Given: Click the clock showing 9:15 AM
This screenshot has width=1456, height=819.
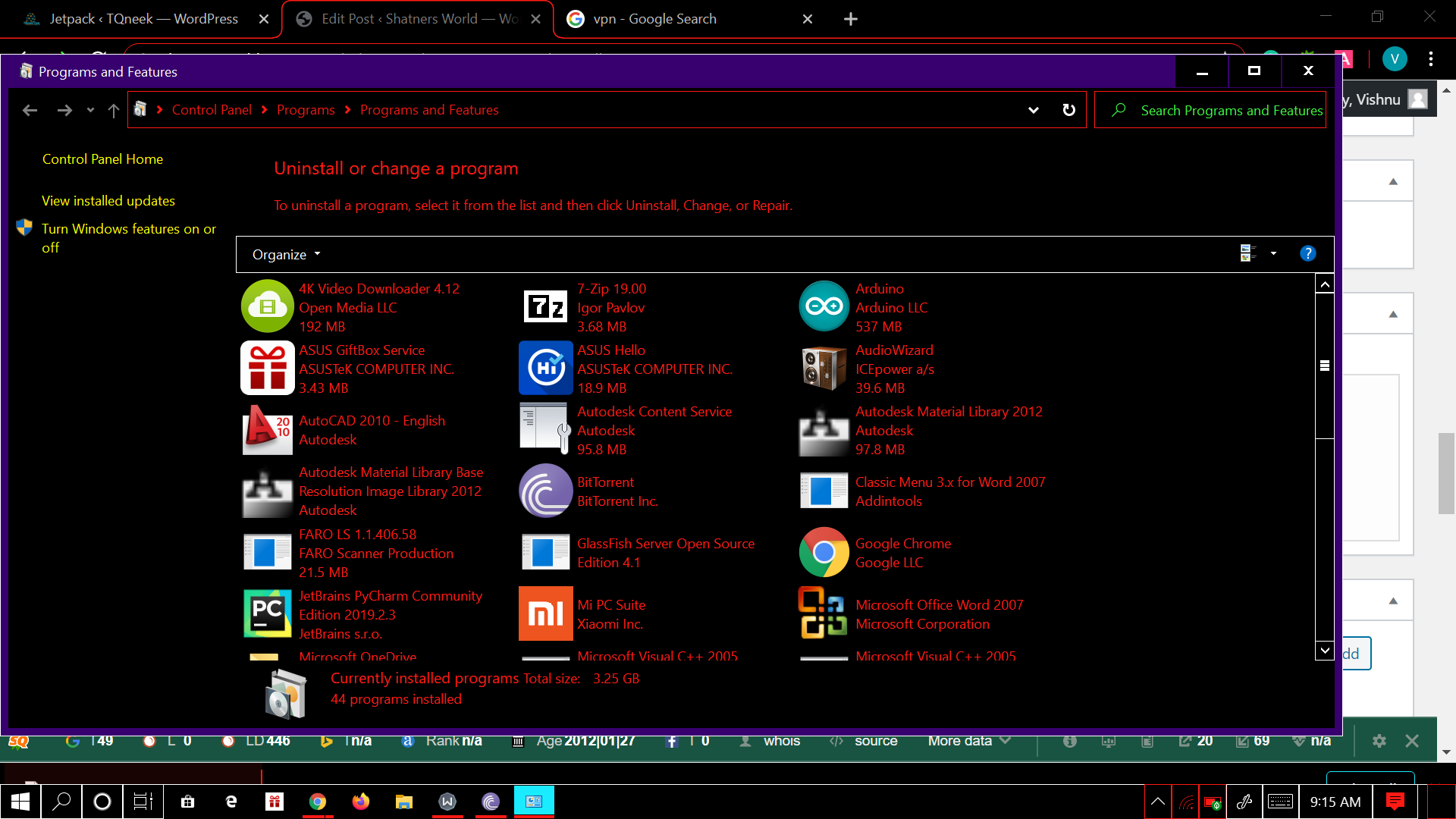Looking at the screenshot, I should tap(1335, 802).
